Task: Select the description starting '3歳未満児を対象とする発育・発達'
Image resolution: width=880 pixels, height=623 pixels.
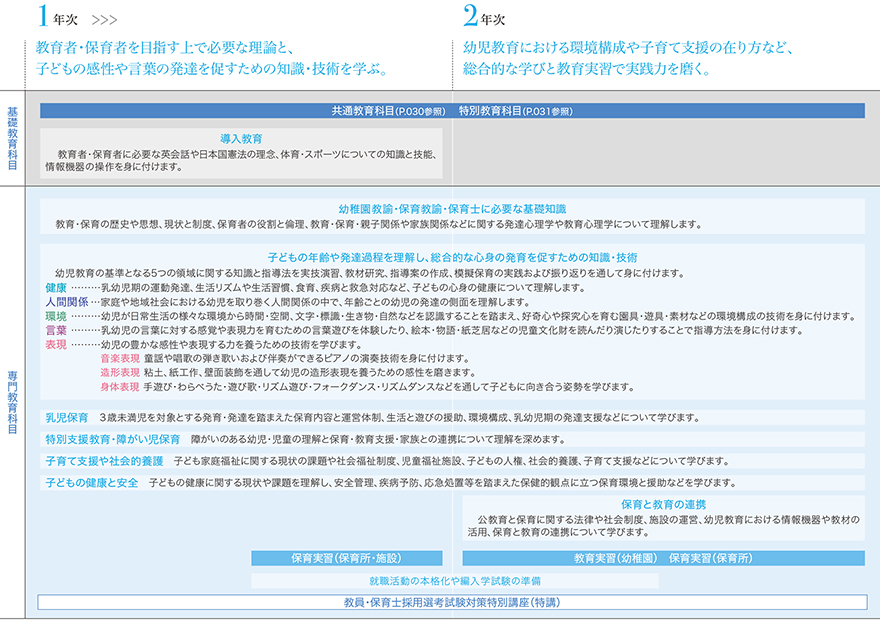Action: click(x=400, y=418)
